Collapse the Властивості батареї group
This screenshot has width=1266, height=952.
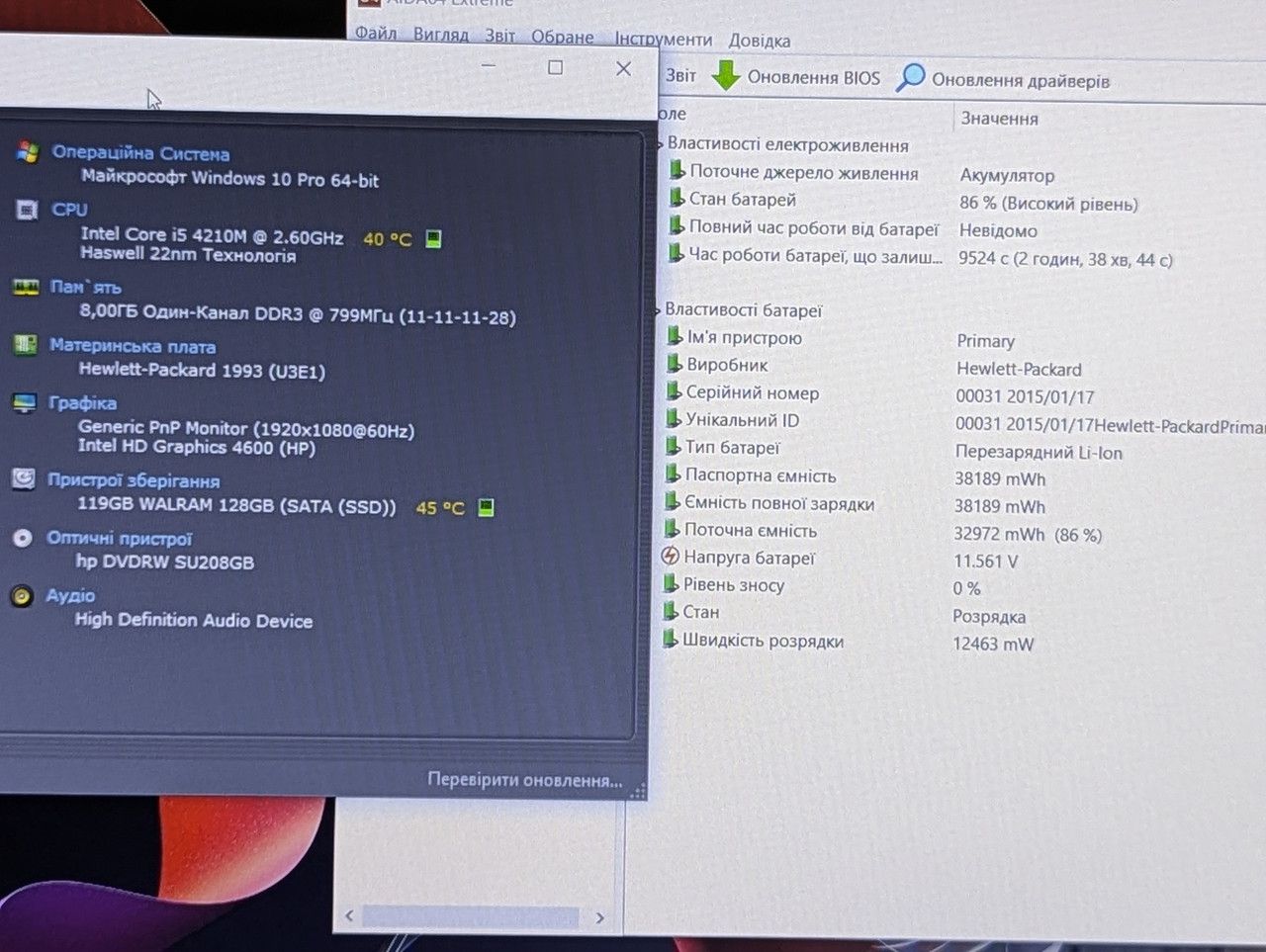pos(658,310)
